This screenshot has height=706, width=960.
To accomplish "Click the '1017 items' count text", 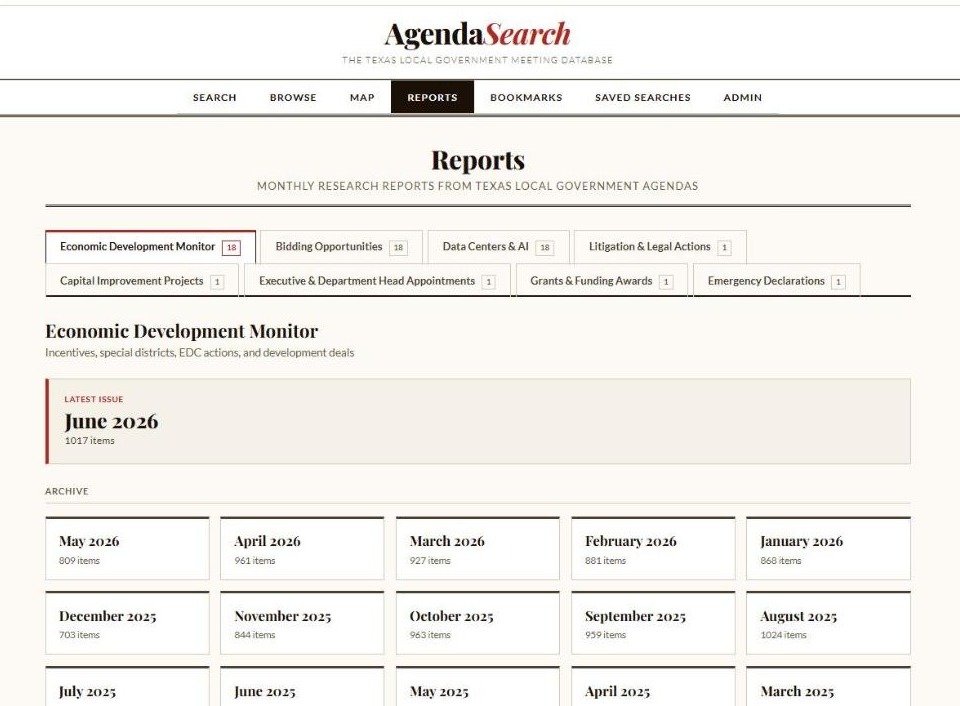I will click(89, 441).
